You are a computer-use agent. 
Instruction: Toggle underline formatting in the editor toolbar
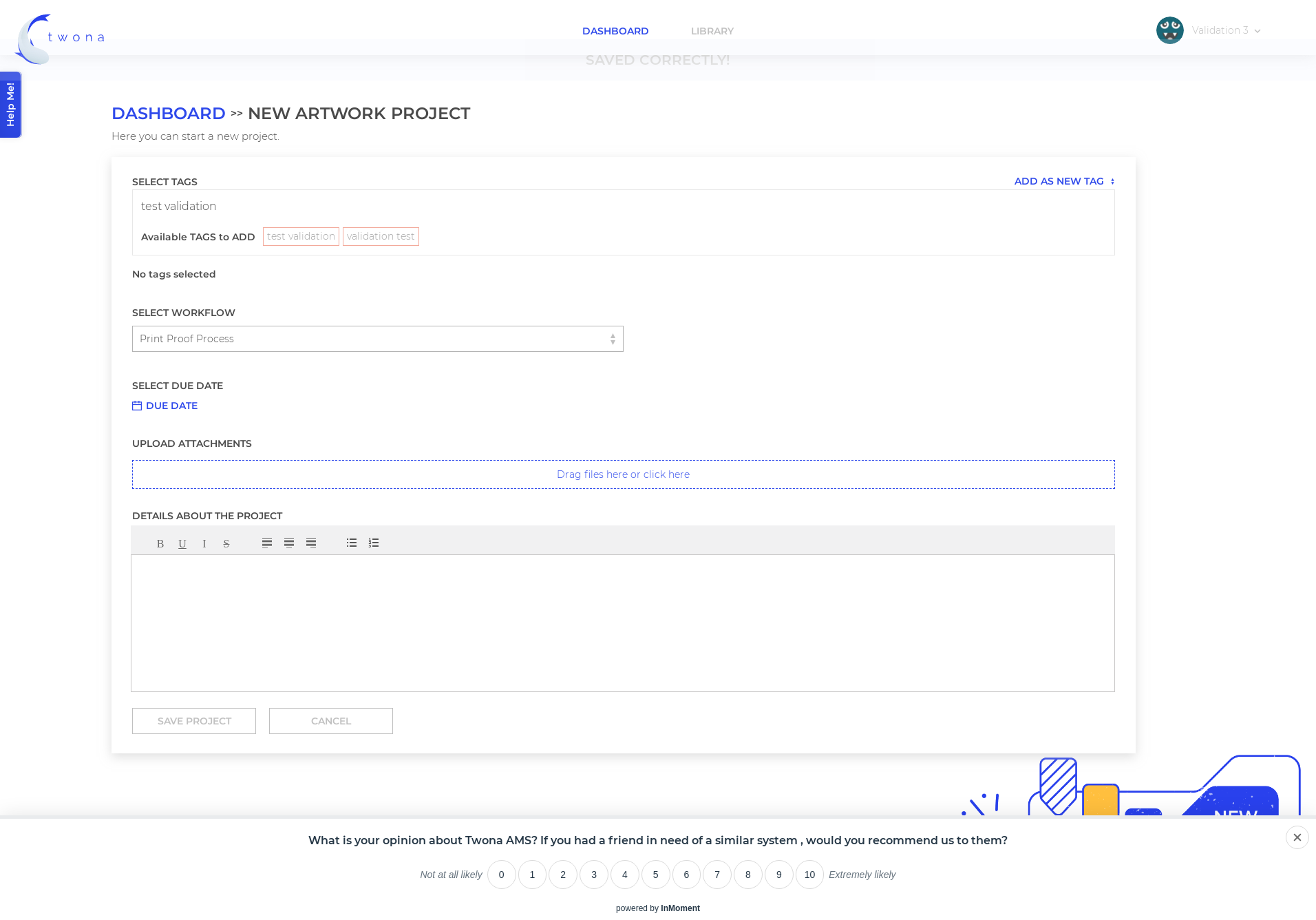point(182,543)
